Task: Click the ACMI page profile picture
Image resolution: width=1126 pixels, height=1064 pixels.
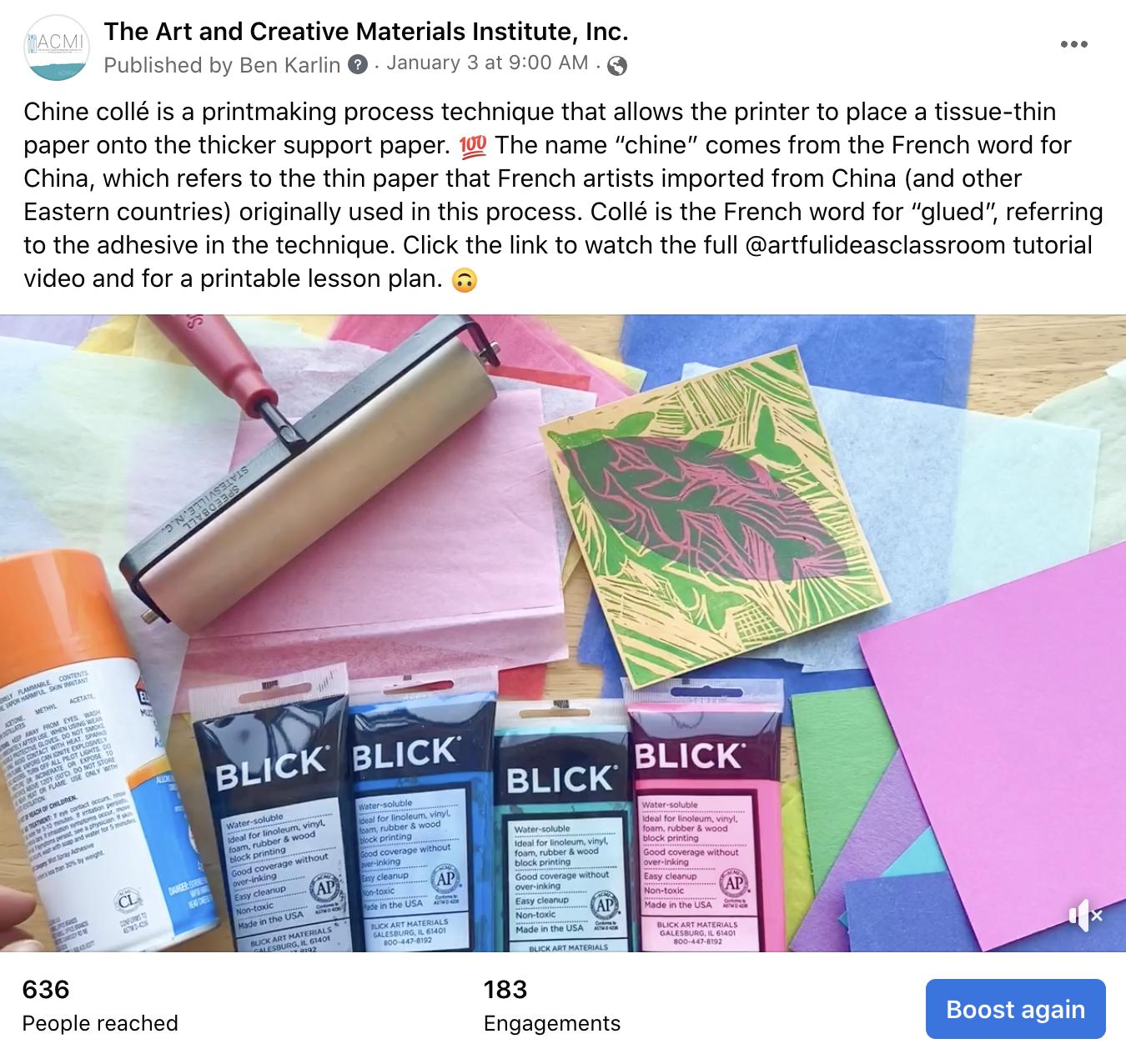Action: pos(57,48)
